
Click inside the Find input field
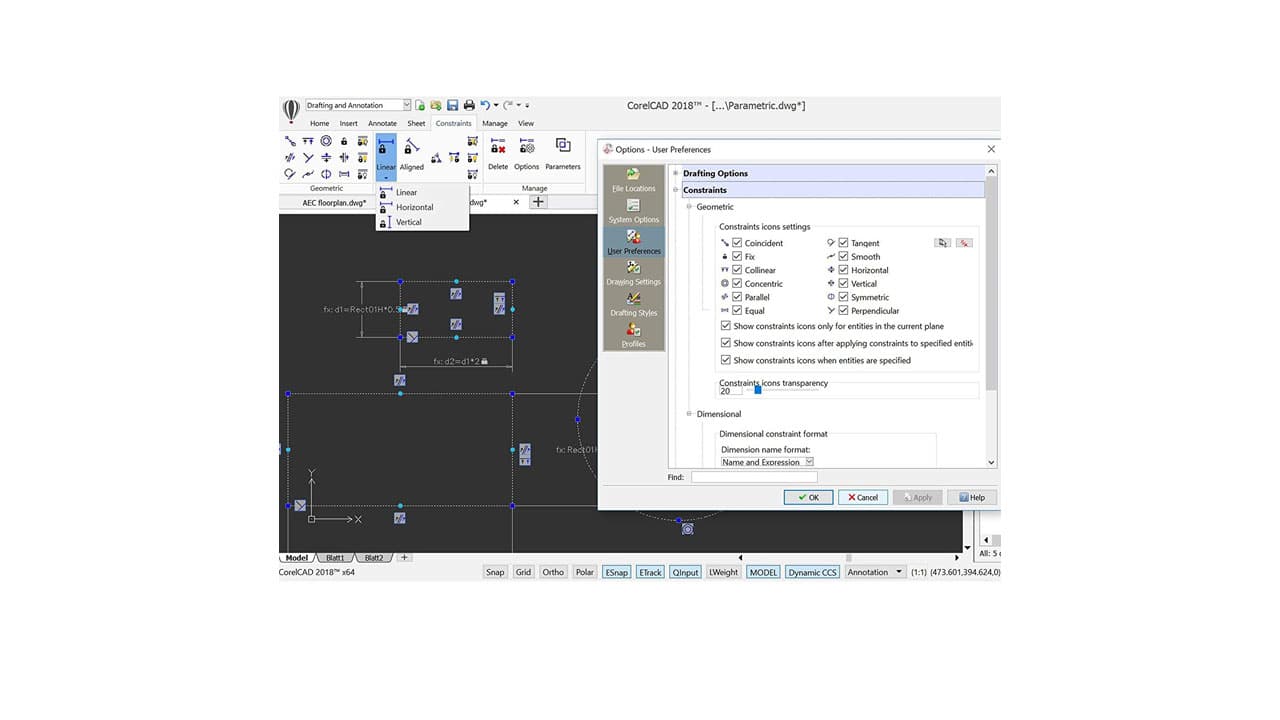point(752,477)
